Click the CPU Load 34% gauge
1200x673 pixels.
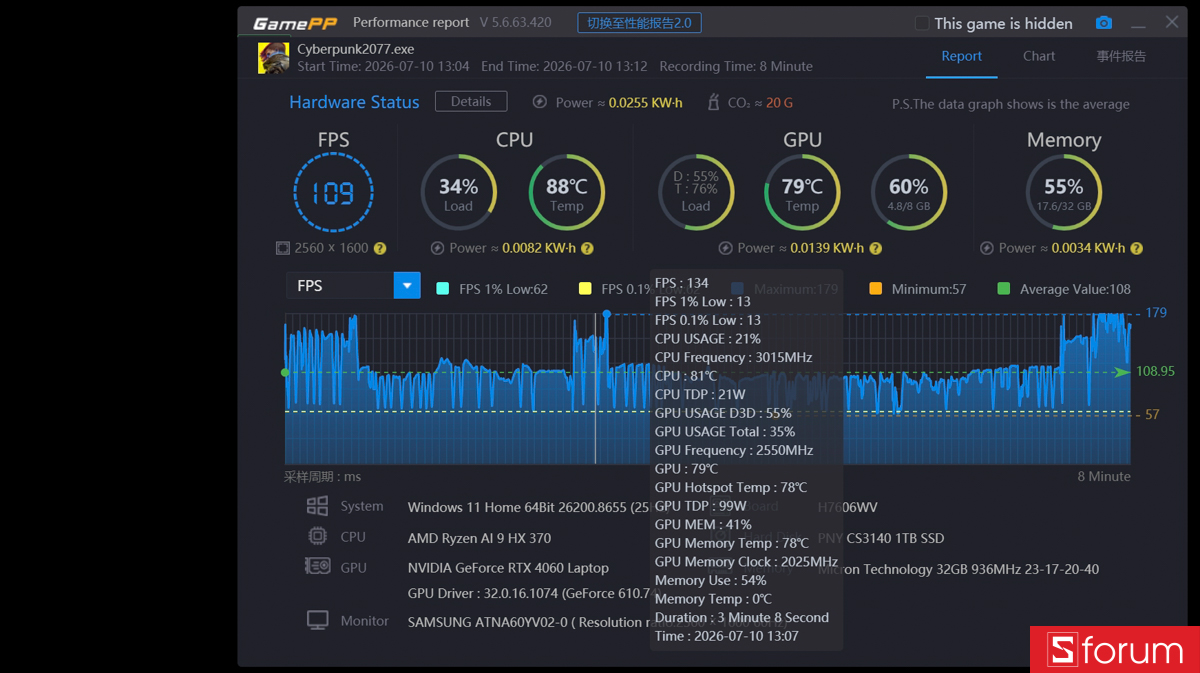point(458,193)
